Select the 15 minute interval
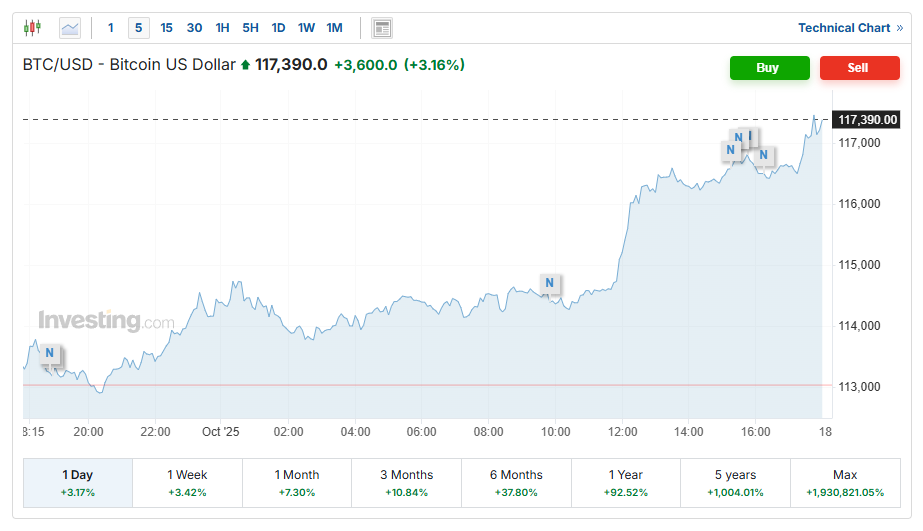Screen dimensions: 923x531 [167, 28]
